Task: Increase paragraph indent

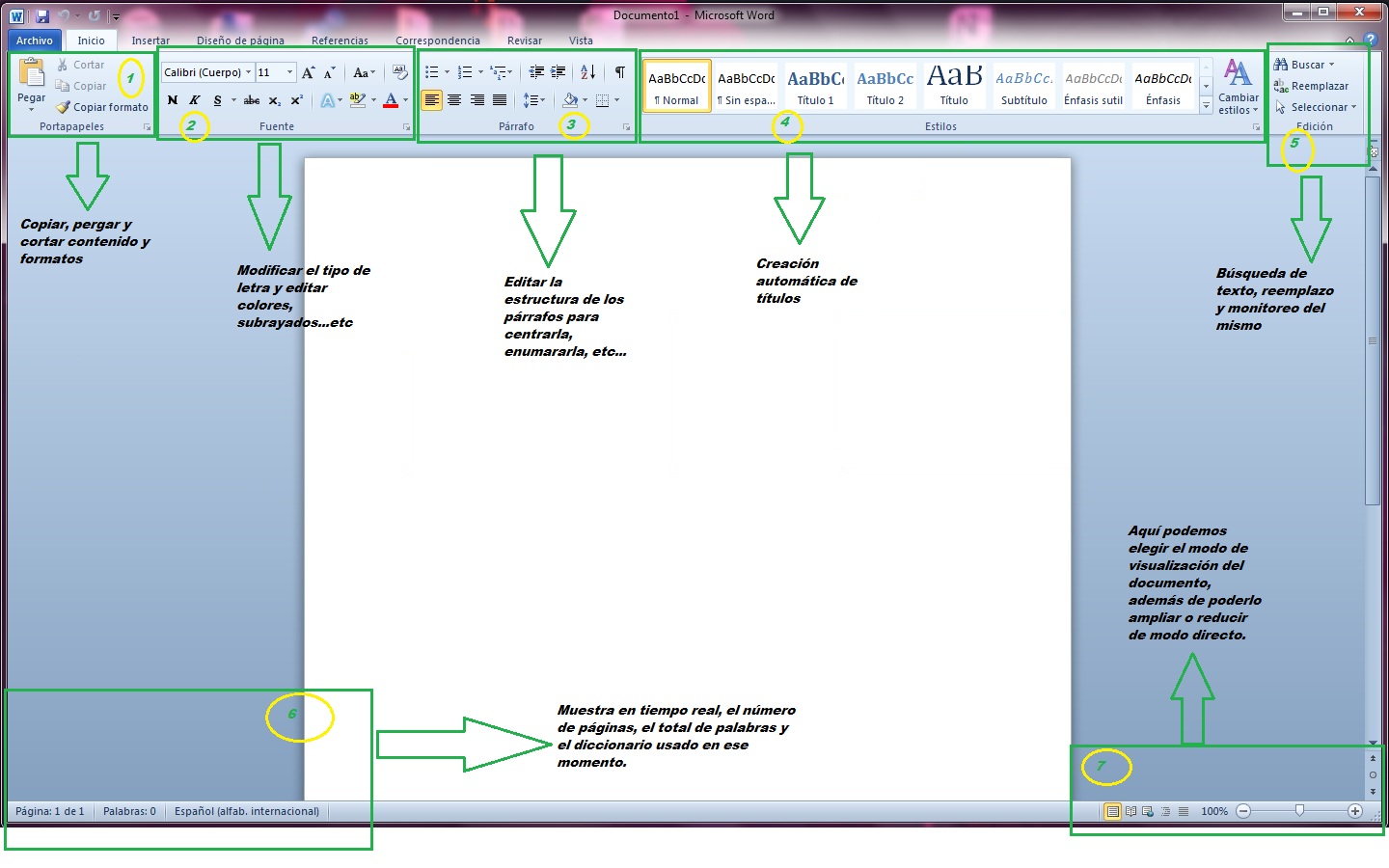Action: (558, 72)
